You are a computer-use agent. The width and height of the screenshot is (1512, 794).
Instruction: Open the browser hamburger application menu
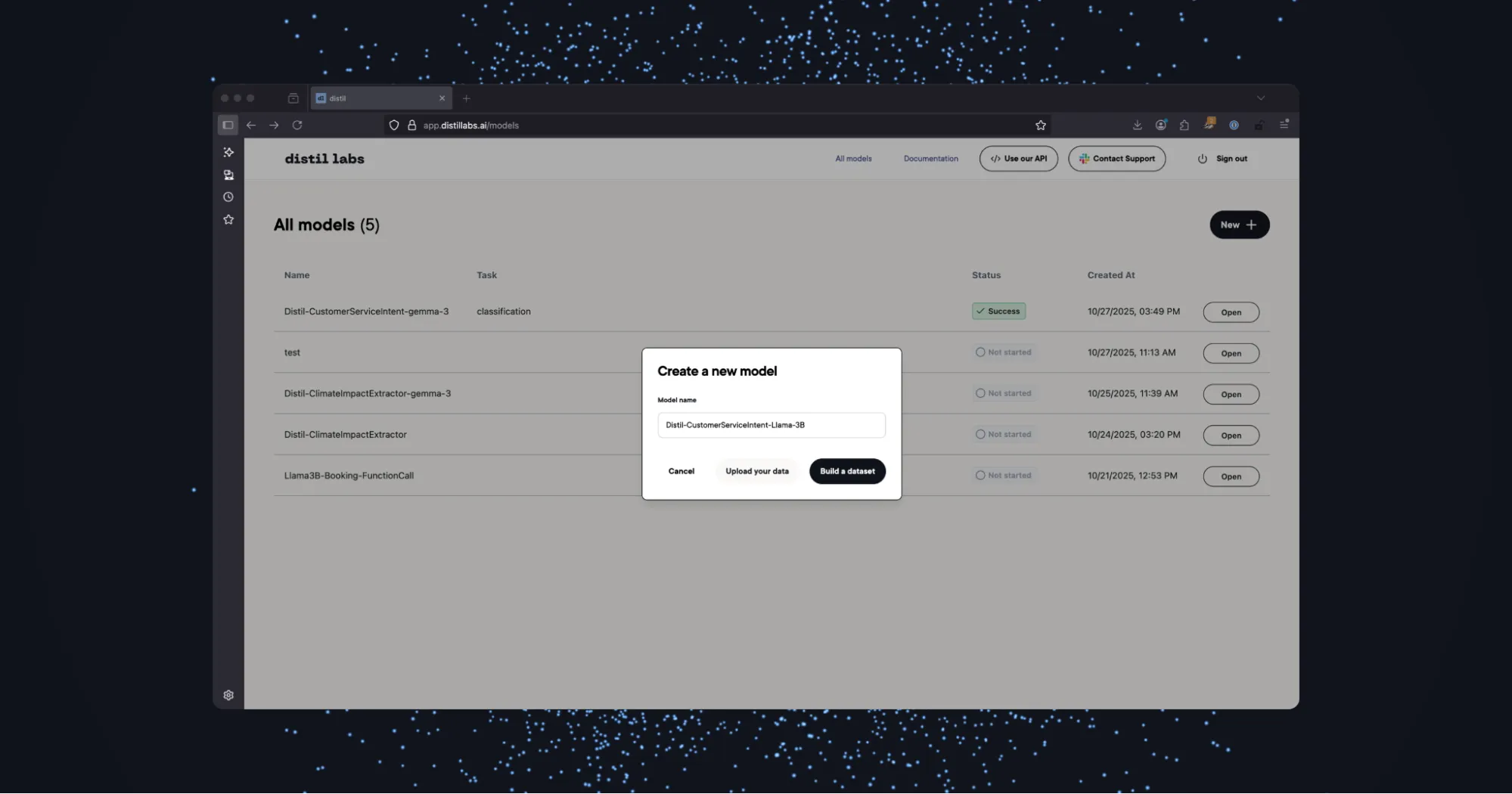point(1284,126)
